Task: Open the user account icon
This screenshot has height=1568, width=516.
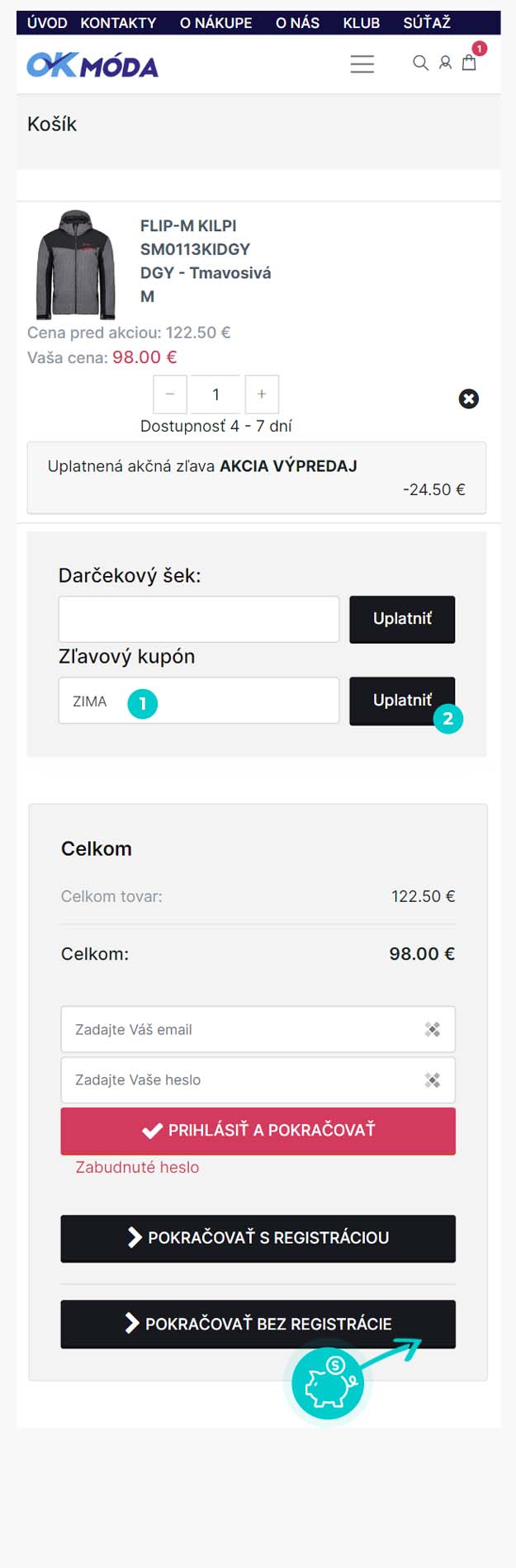Action: coord(445,63)
